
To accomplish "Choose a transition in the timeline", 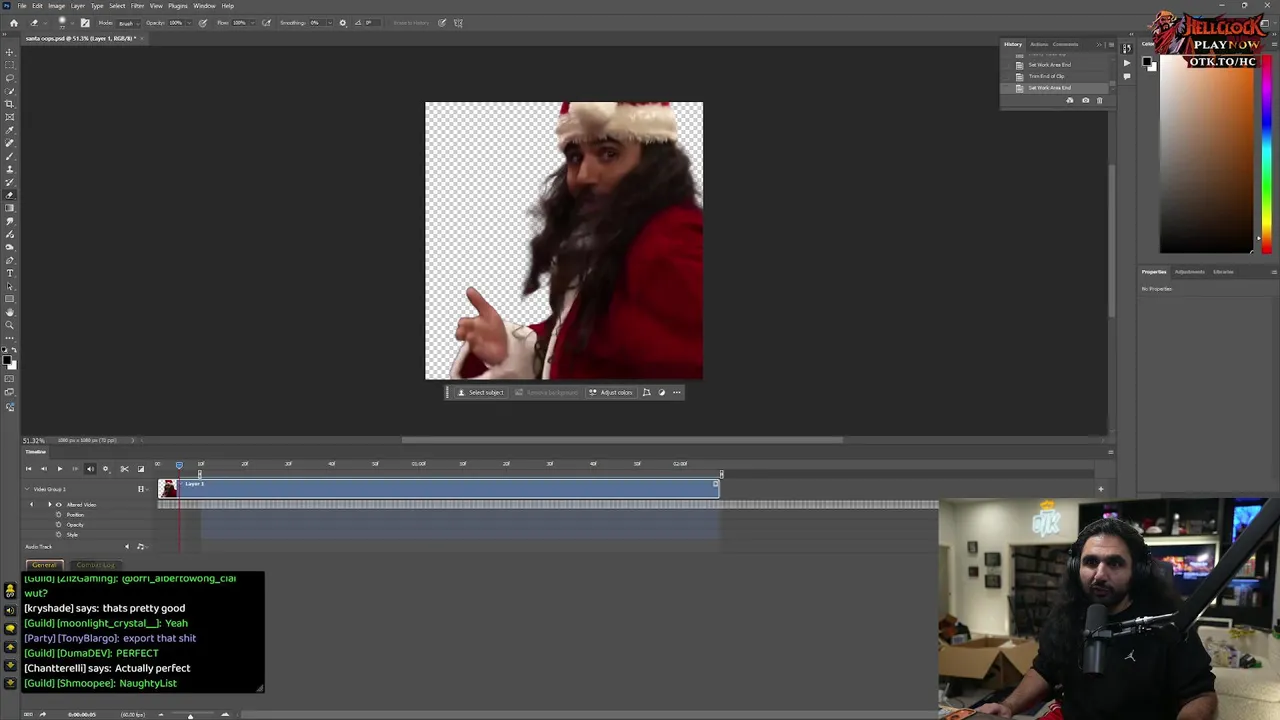I will click(141, 469).
